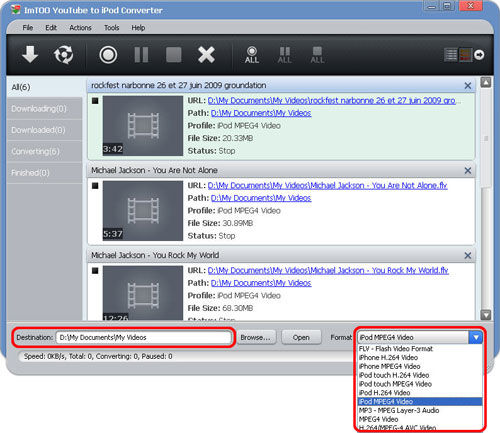
Task: Click the download arrow toolbar icon
Action: (30, 55)
